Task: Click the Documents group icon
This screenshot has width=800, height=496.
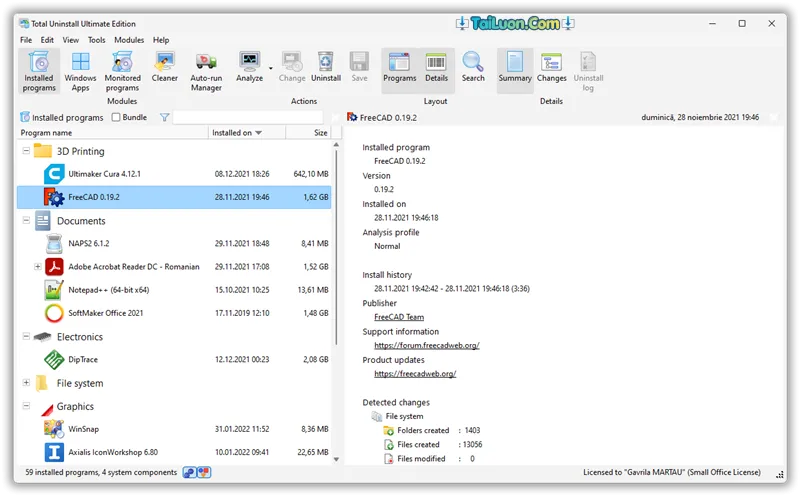Action: (x=43, y=220)
